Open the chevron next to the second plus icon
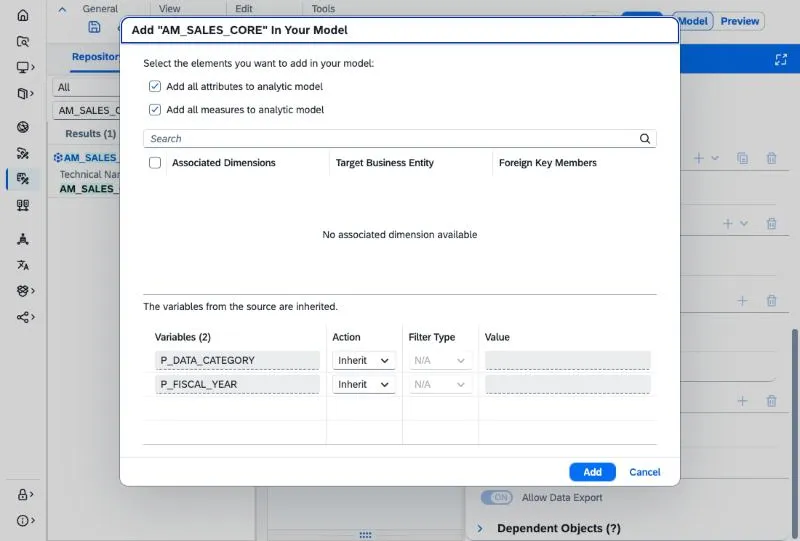 tap(744, 224)
